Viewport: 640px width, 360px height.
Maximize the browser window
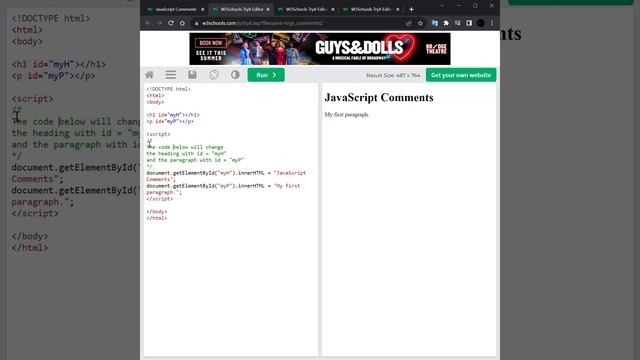point(475,6)
